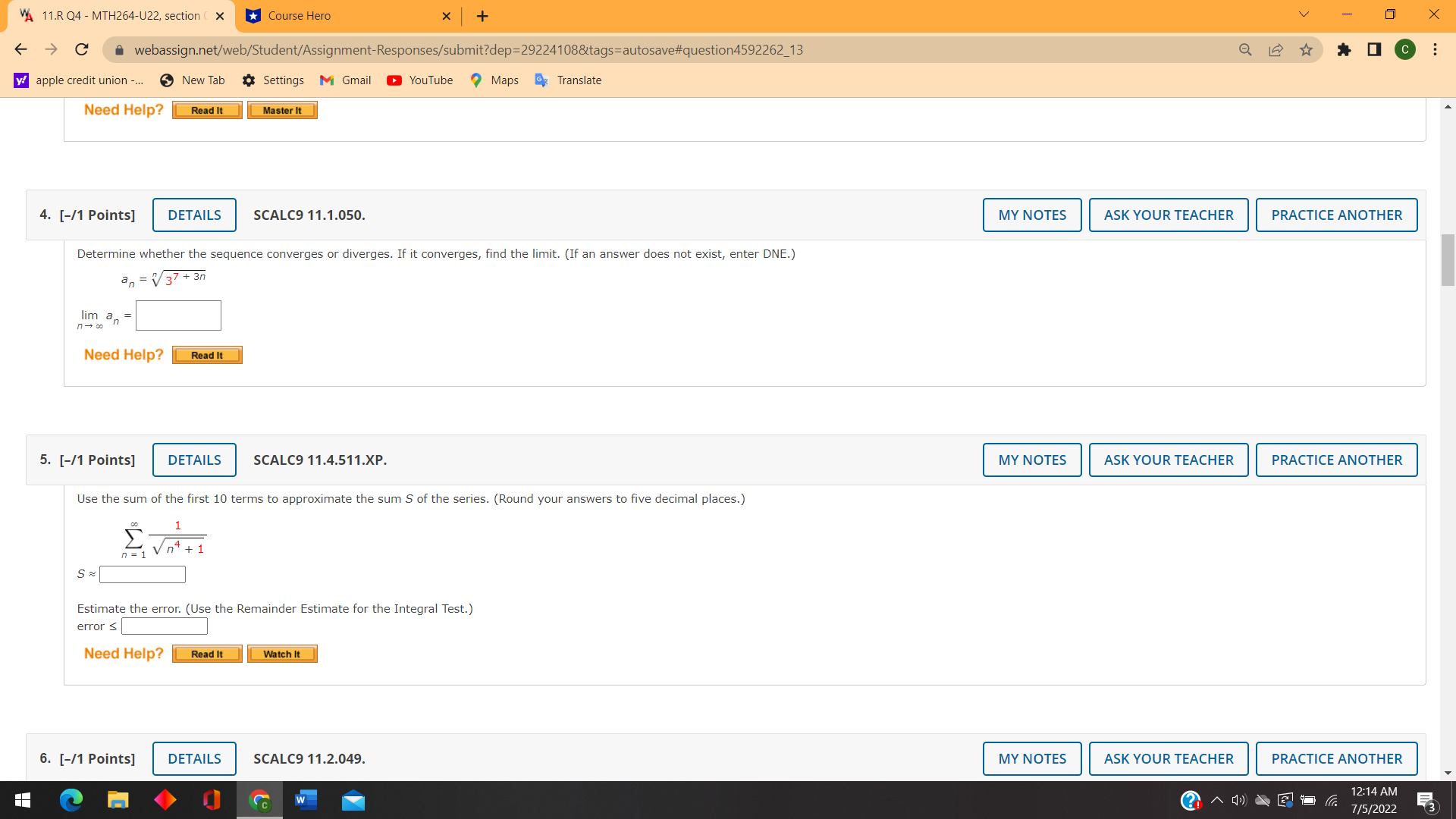This screenshot has height=819, width=1456.
Task: Open the zoom magnifier icon in address bar
Action: pyautogui.click(x=1245, y=50)
